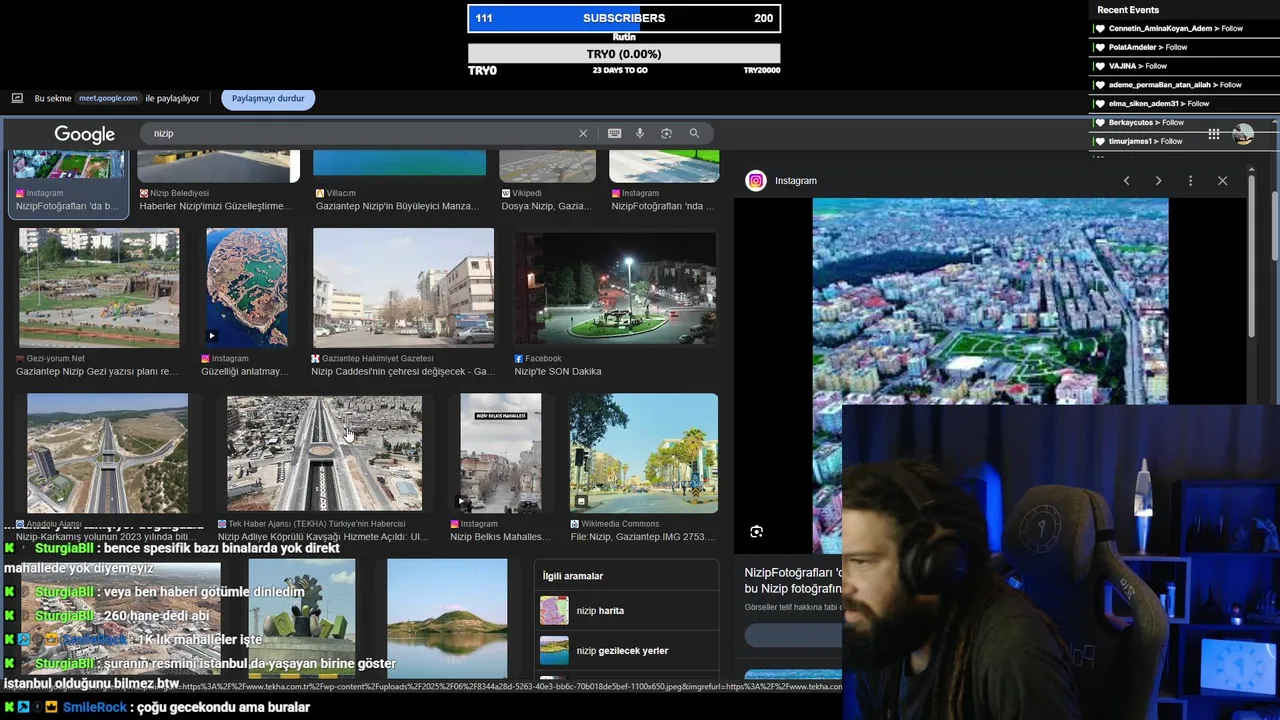Open the Wikimedia Commons palm street thumbnail
Viewport: 1280px width, 720px height.
click(644, 453)
